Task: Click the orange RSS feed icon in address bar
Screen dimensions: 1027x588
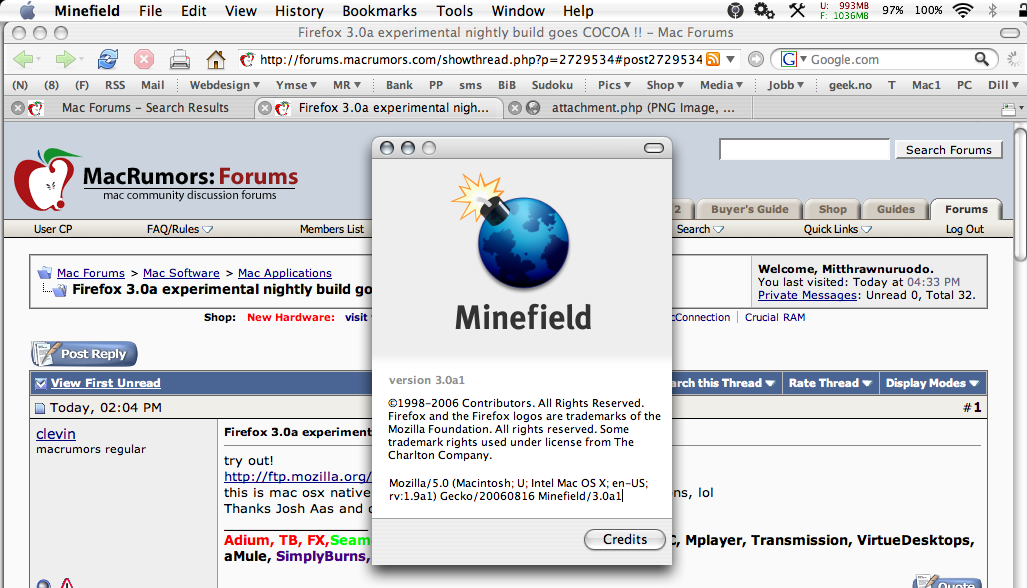Action: 713,60
